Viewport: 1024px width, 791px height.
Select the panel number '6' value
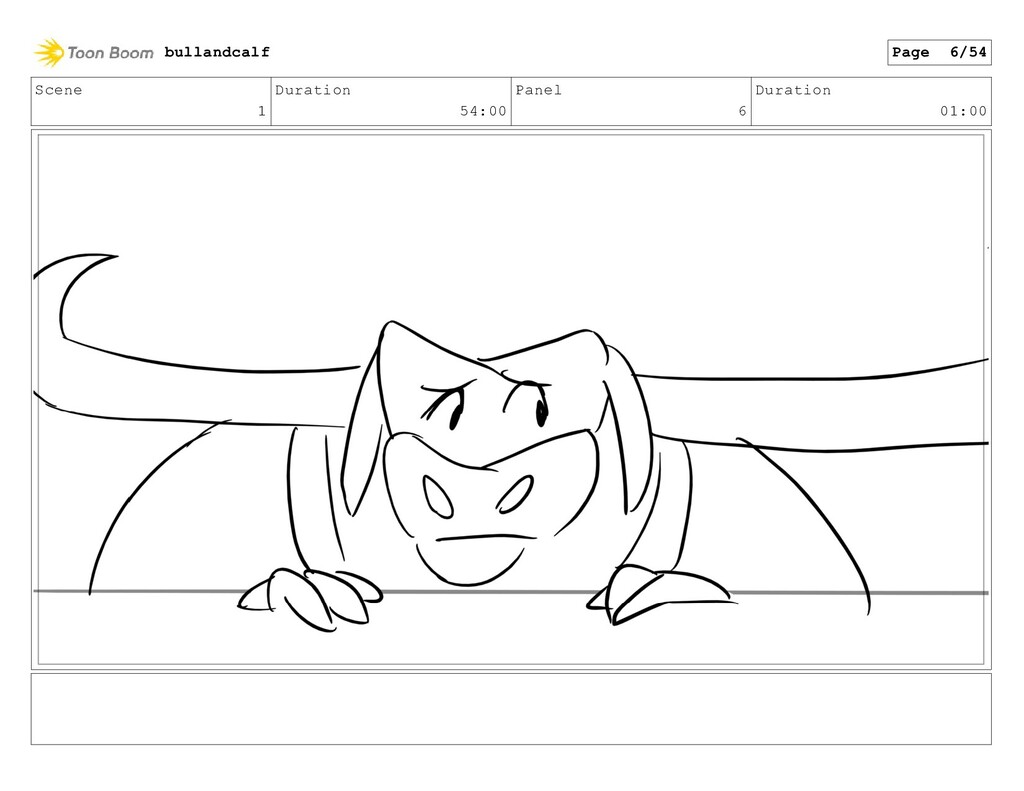(742, 111)
